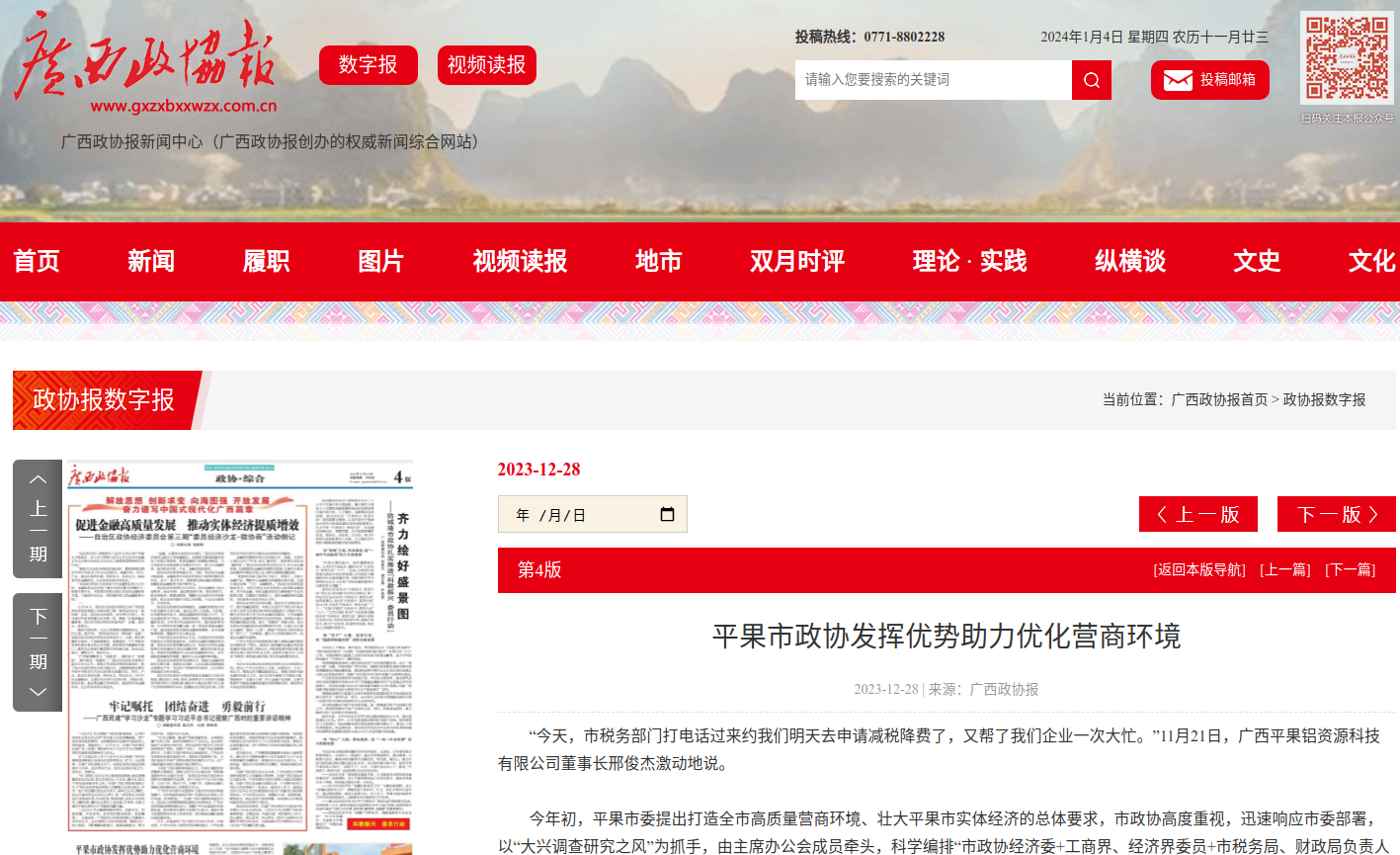Click the 返回本版导航 link
Image resolution: width=1400 pixels, height=855 pixels.
[x=1198, y=570]
